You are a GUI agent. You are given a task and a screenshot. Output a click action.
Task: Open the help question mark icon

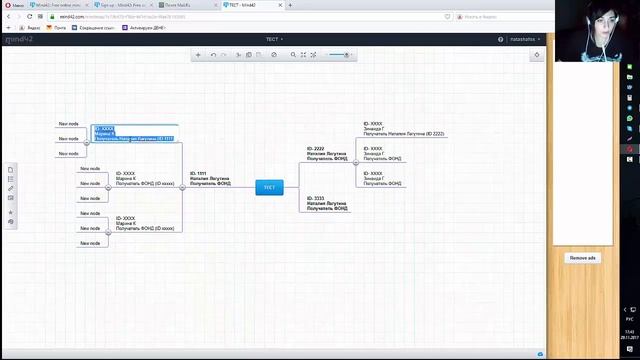tap(500, 40)
